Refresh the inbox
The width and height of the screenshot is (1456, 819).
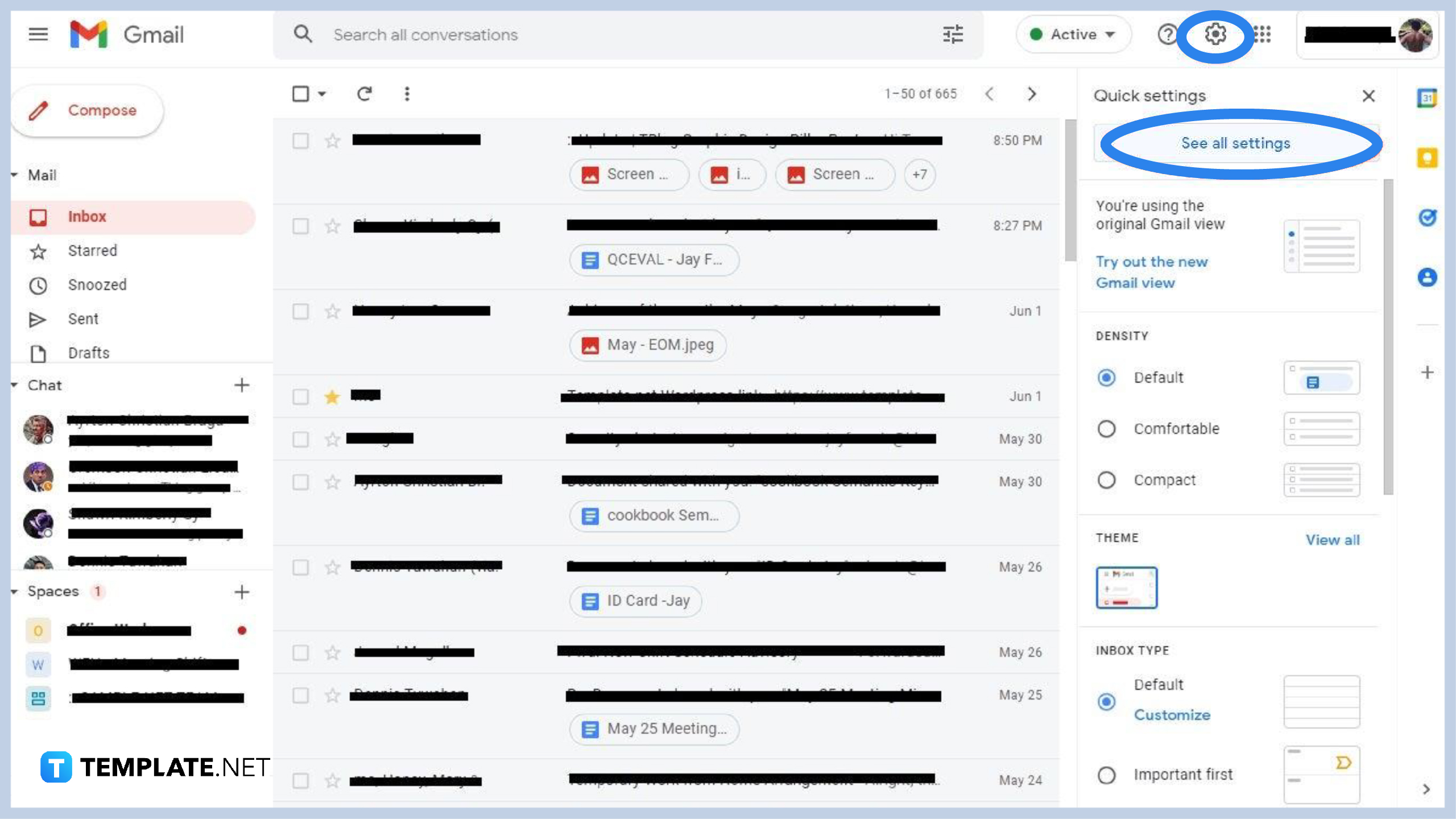click(x=366, y=94)
